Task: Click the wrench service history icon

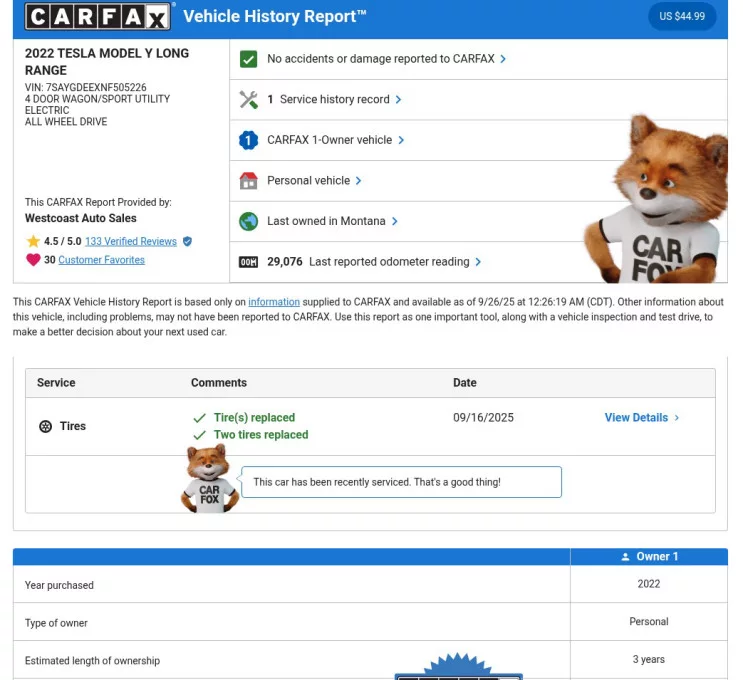Action: tap(249, 100)
